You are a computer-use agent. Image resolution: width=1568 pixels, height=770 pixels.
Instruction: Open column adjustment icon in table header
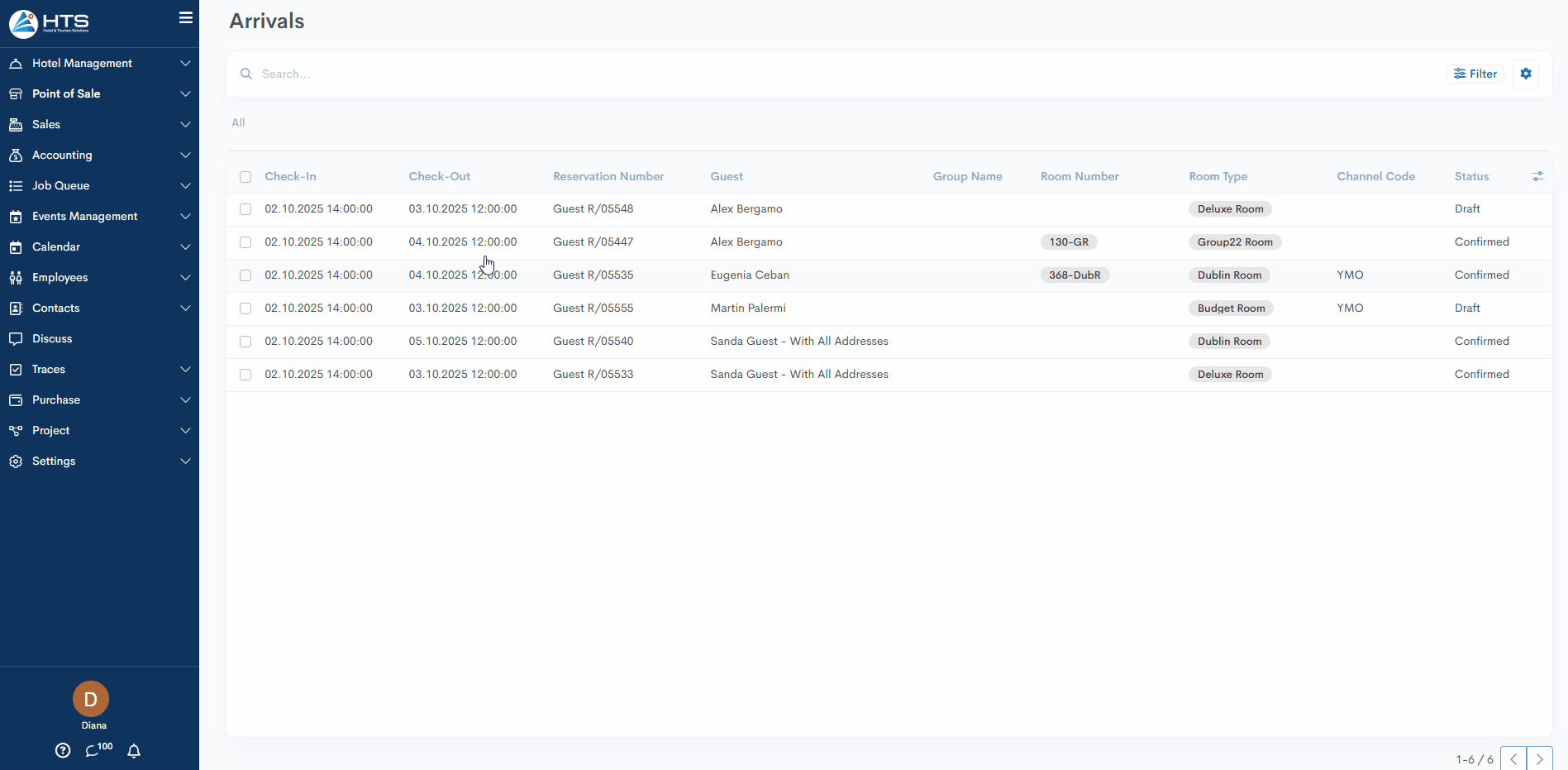1537,176
